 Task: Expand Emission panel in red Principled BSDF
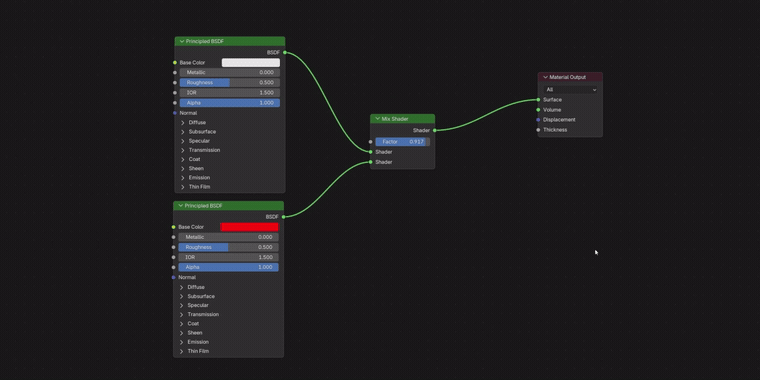pyautogui.click(x=182, y=342)
